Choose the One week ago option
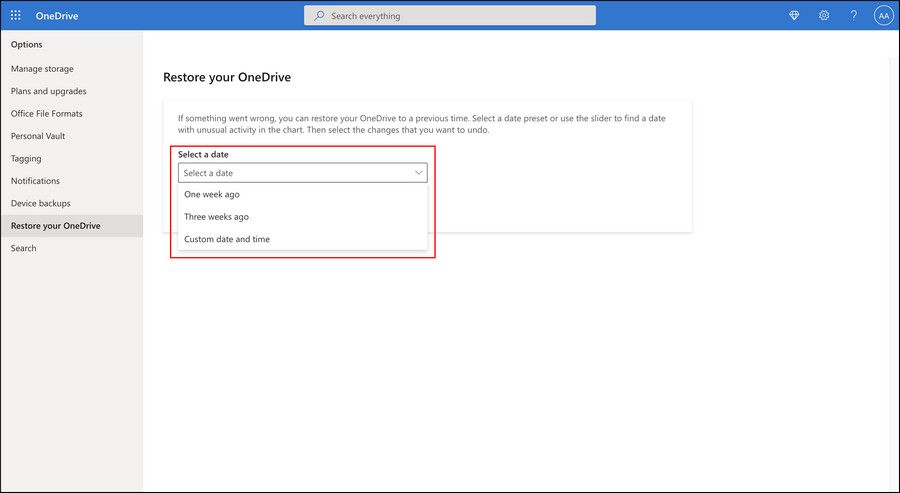The width and height of the screenshot is (900, 493). click(x=302, y=194)
